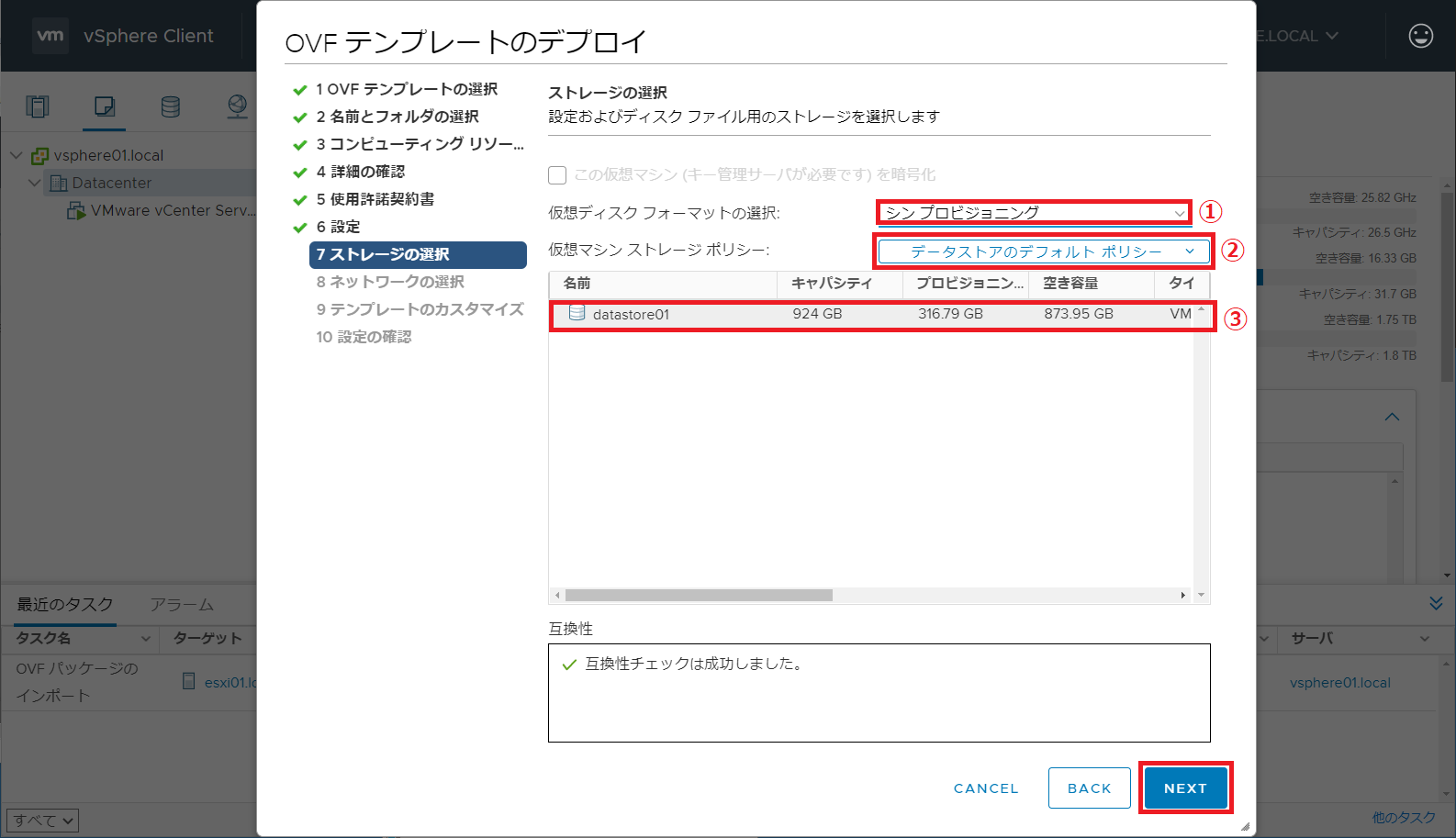Open the virtual disk format dropdown

click(x=1035, y=213)
